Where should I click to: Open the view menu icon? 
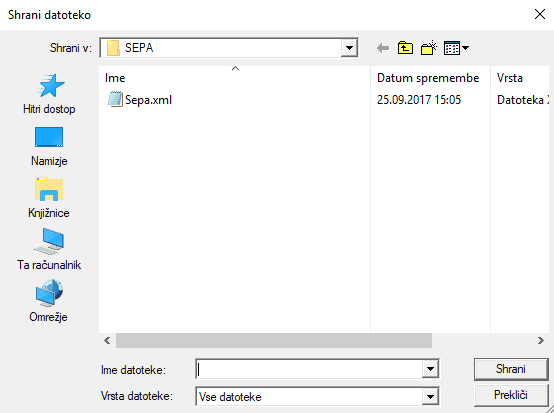[456, 48]
